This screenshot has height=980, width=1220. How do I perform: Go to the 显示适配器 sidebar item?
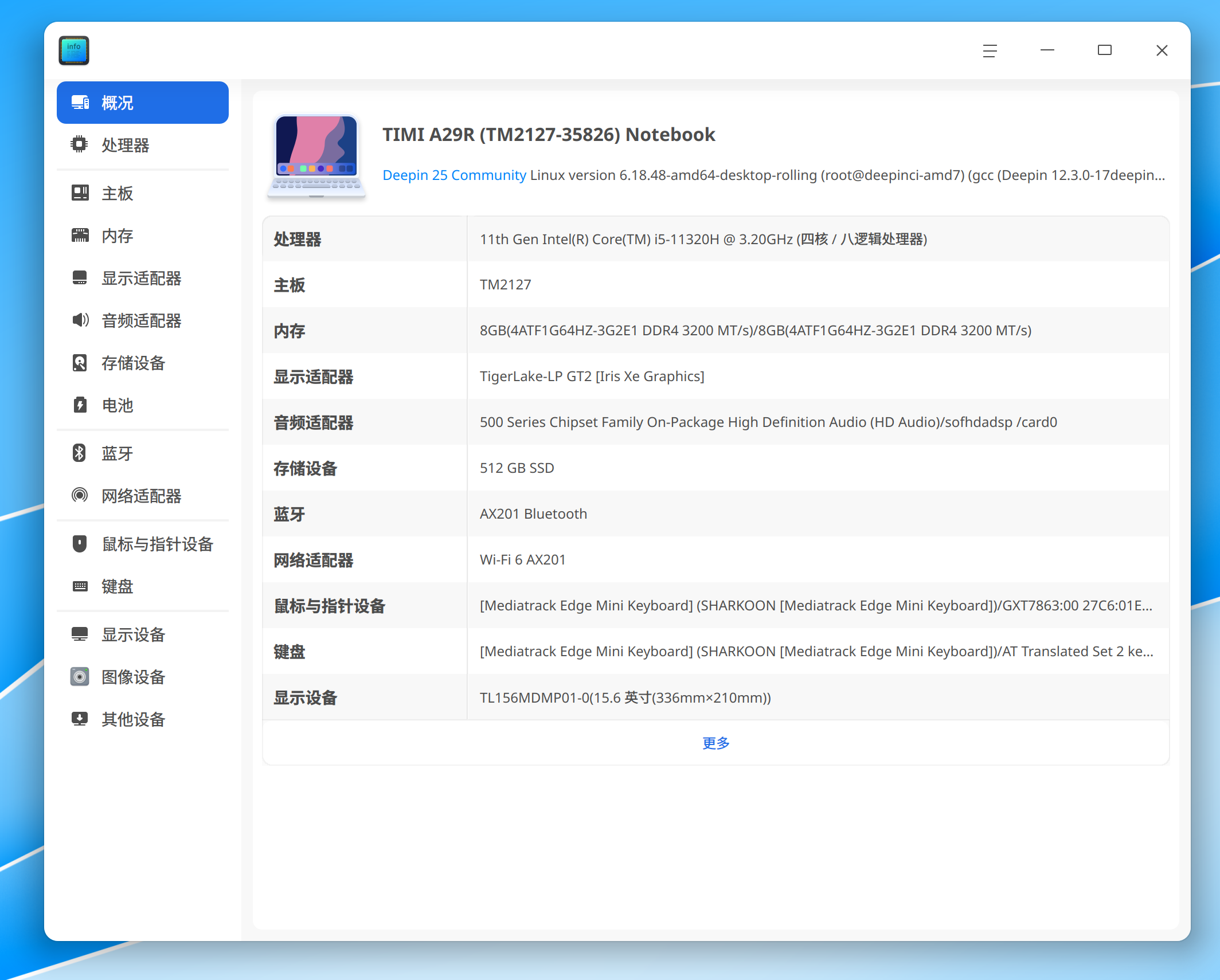[143, 278]
